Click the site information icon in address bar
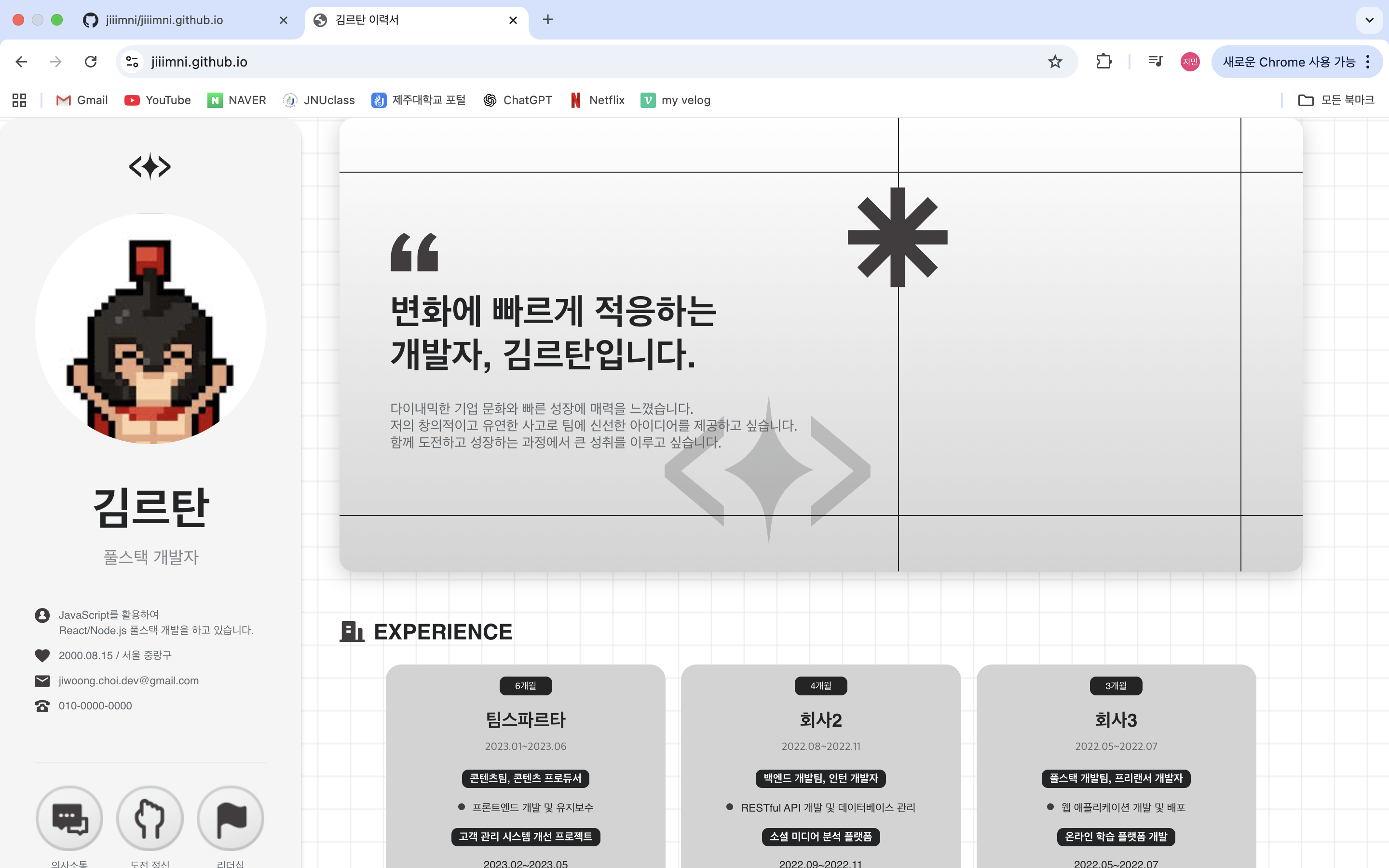The height and width of the screenshot is (868, 1389). tap(133, 61)
